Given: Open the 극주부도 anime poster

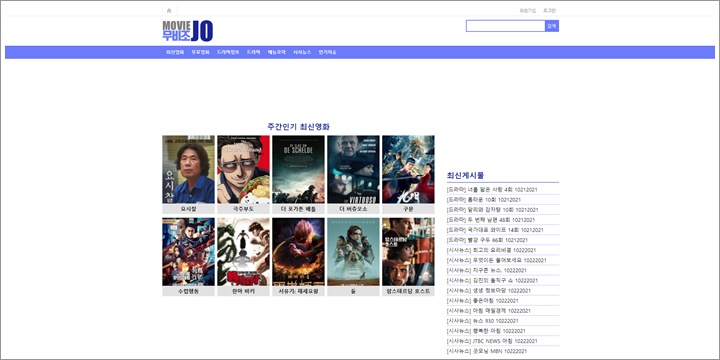Looking at the screenshot, I should (x=243, y=169).
